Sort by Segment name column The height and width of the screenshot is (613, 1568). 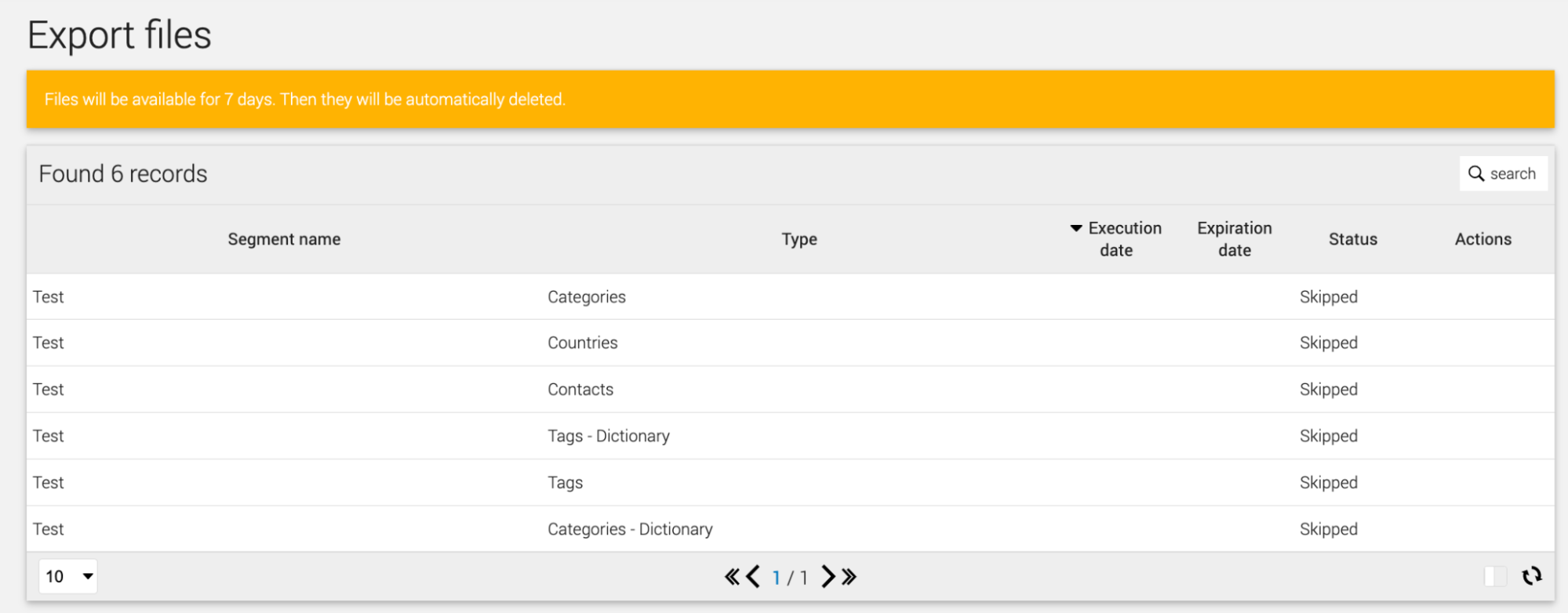click(284, 239)
